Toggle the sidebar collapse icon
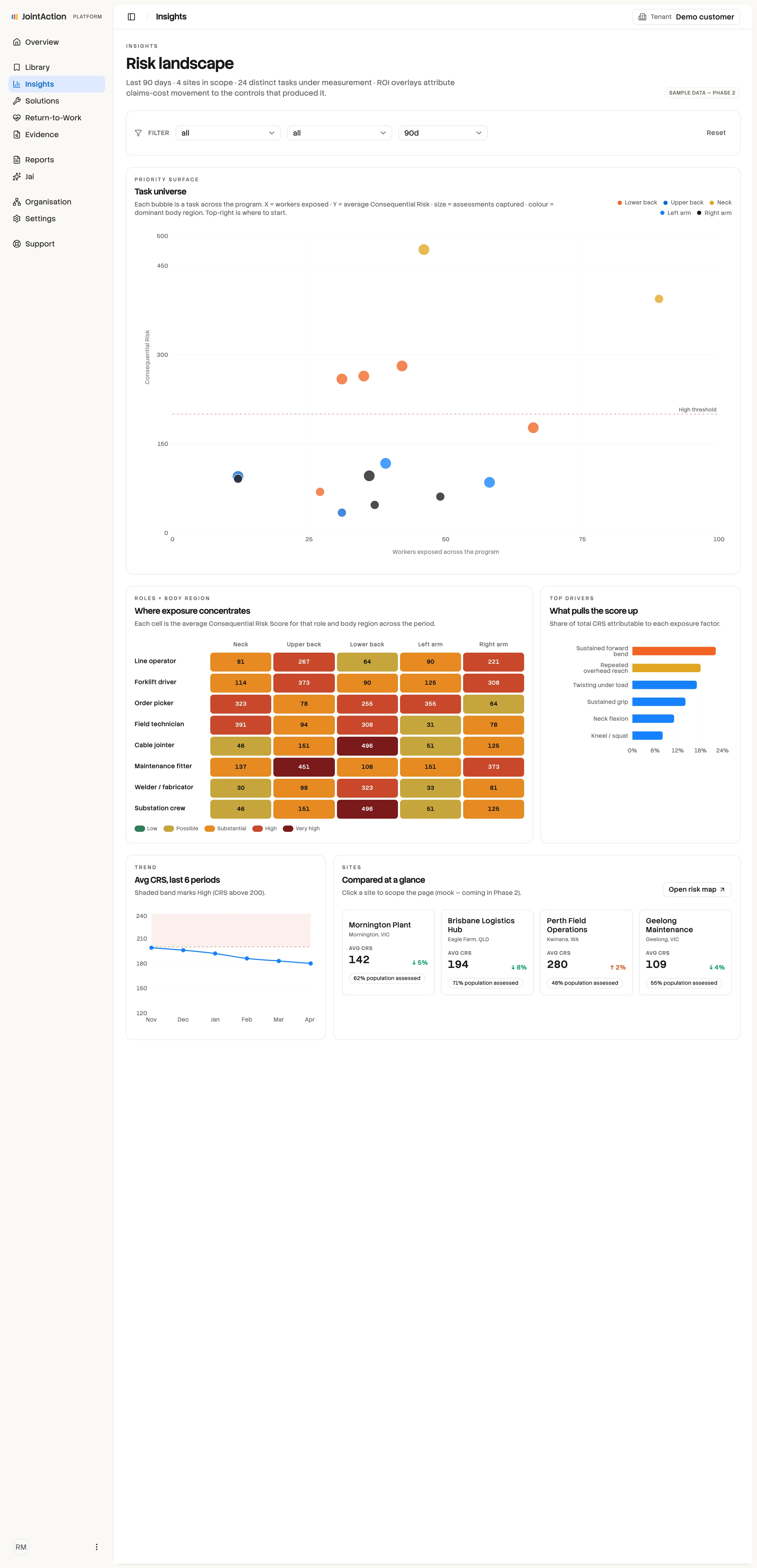The height and width of the screenshot is (1568, 757). tap(131, 17)
